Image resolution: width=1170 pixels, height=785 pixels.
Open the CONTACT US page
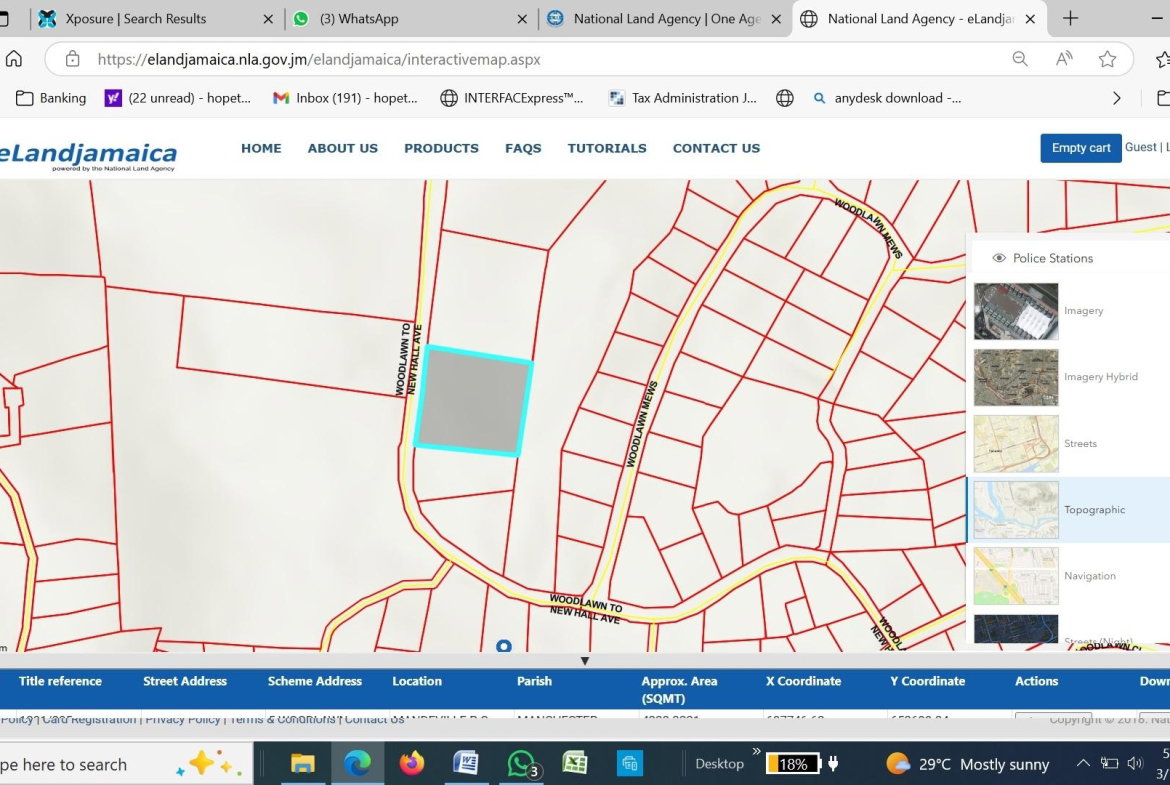point(716,148)
